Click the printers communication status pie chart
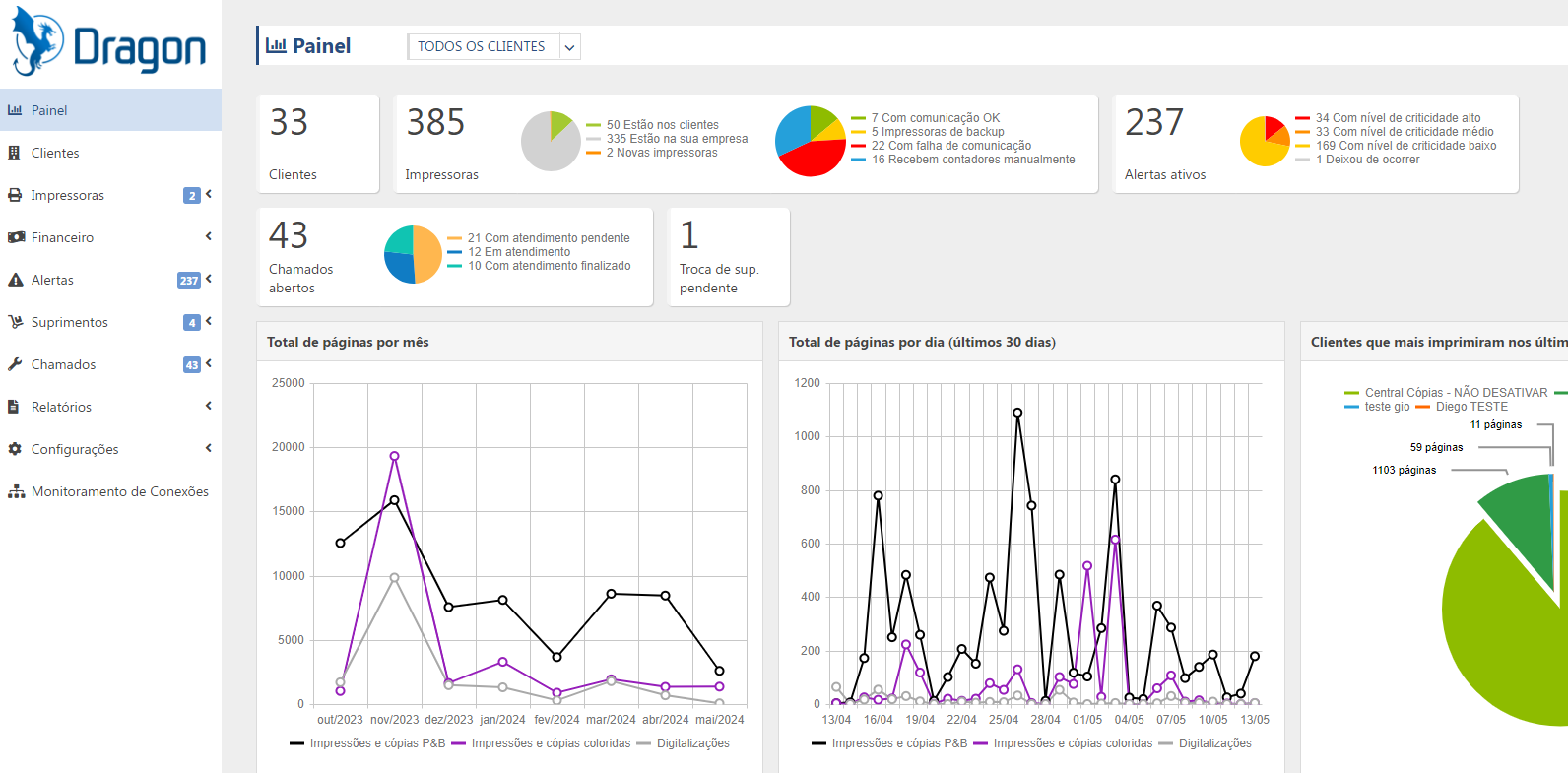Viewport: 1568px width, 773px height. [x=811, y=141]
